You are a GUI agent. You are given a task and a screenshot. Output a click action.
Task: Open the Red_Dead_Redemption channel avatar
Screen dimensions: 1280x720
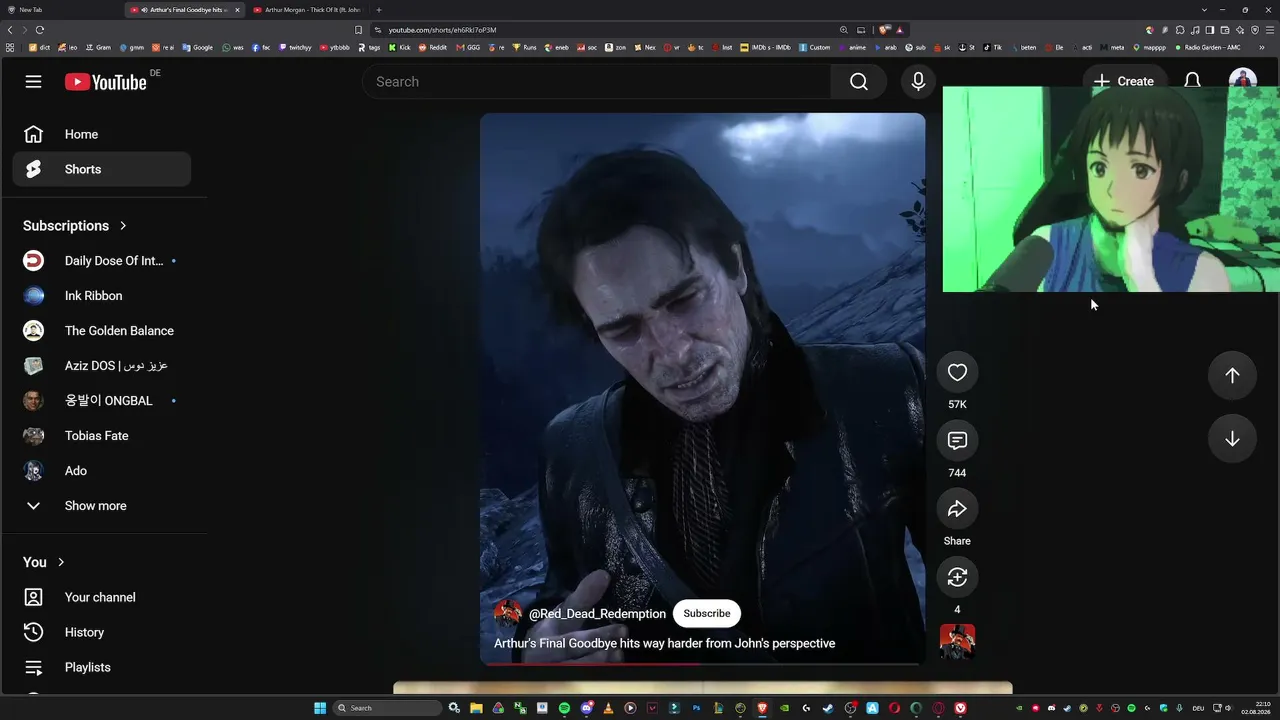508,614
